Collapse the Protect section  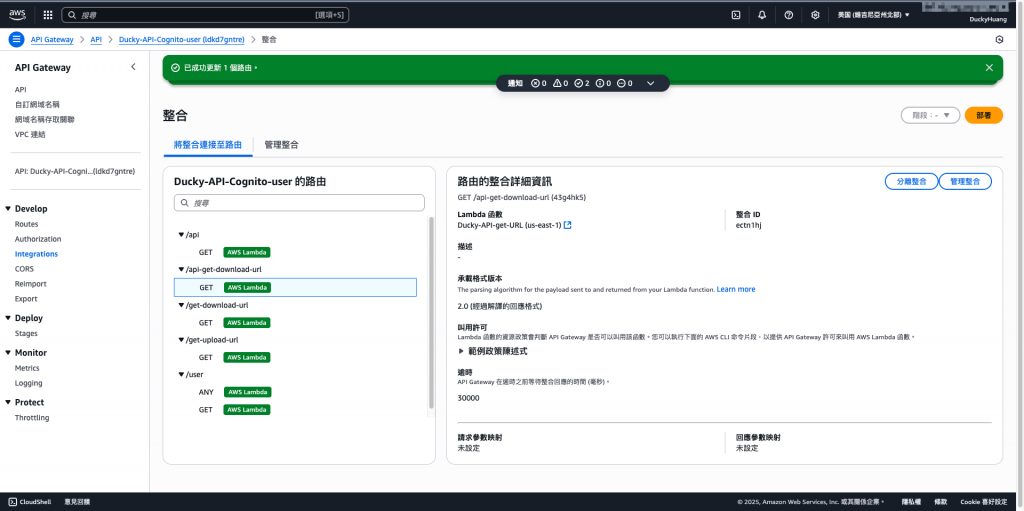8,402
